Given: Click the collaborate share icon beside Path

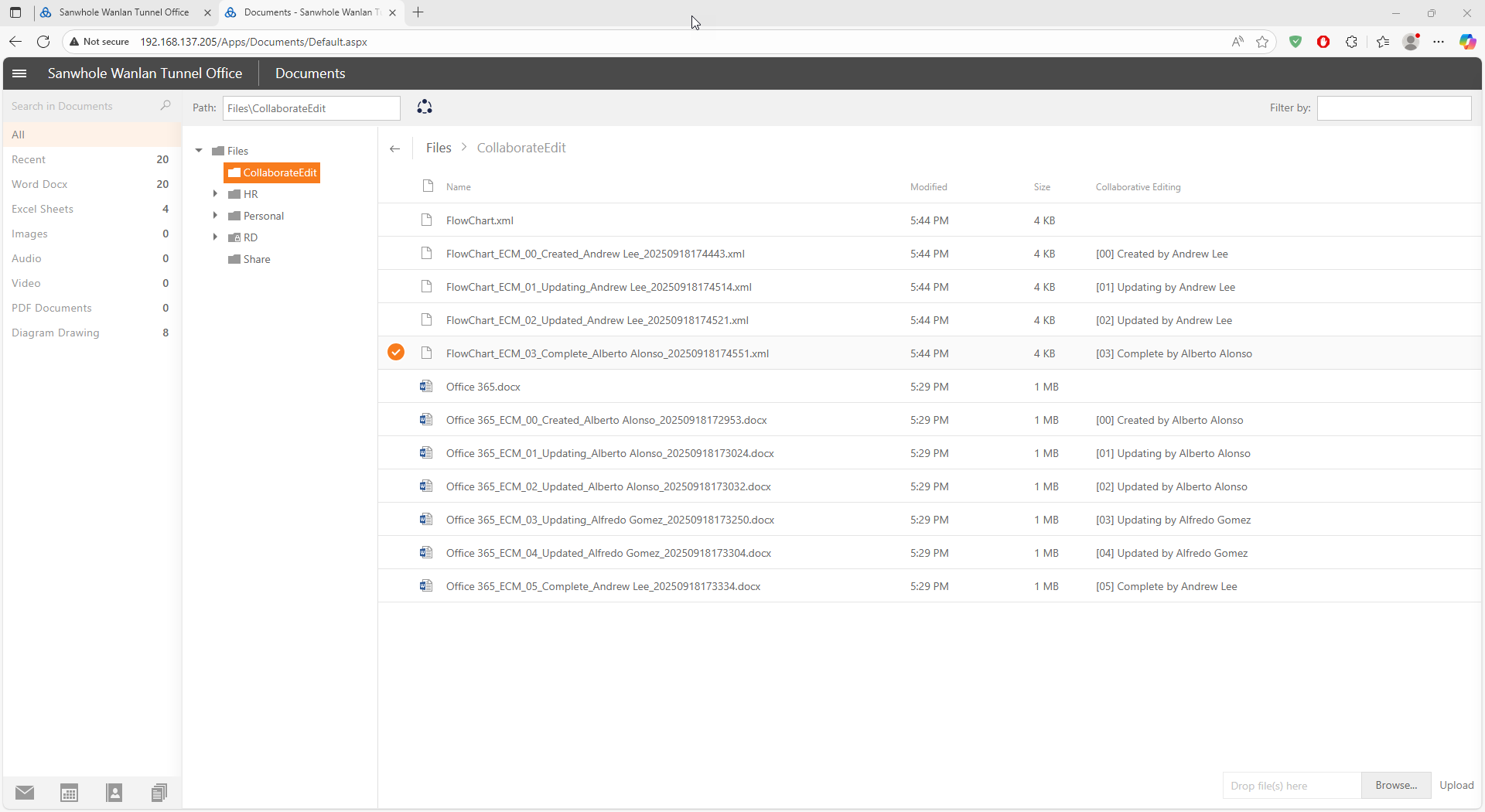Looking at the screenshot, I should click(x=425, y=107).
